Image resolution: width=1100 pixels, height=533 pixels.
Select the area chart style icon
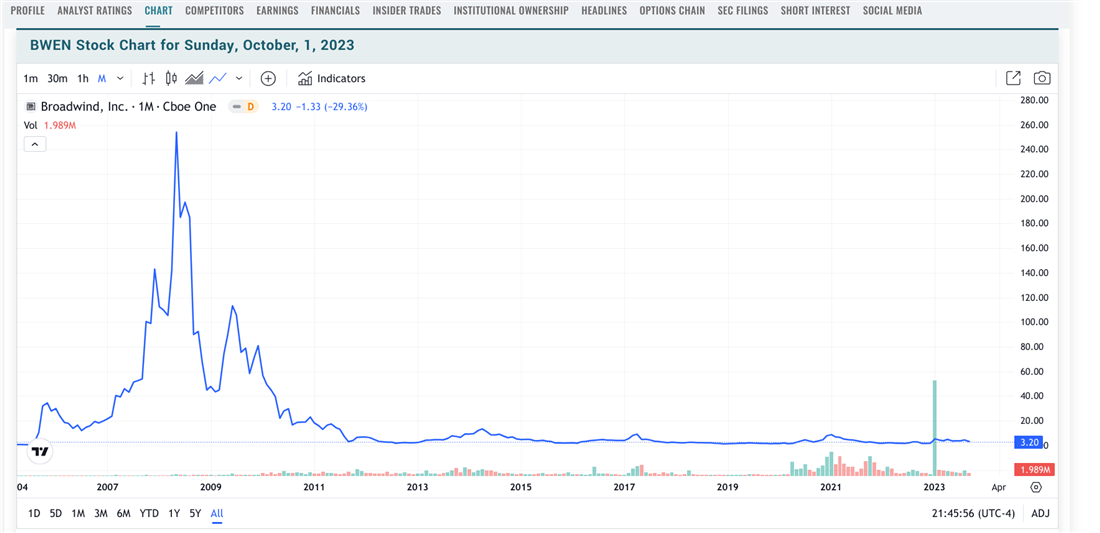point(194,78)
